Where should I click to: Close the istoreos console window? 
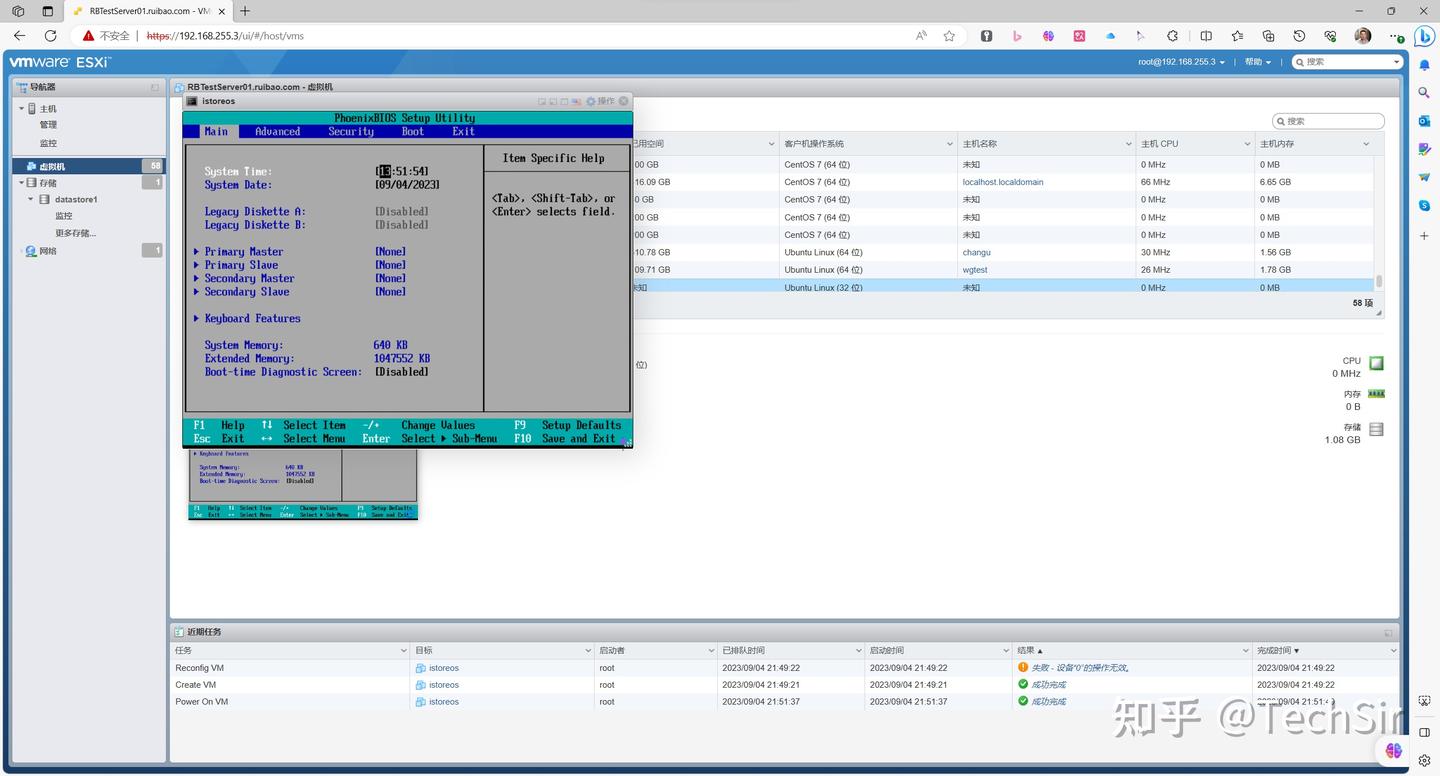tap(624, 101)
